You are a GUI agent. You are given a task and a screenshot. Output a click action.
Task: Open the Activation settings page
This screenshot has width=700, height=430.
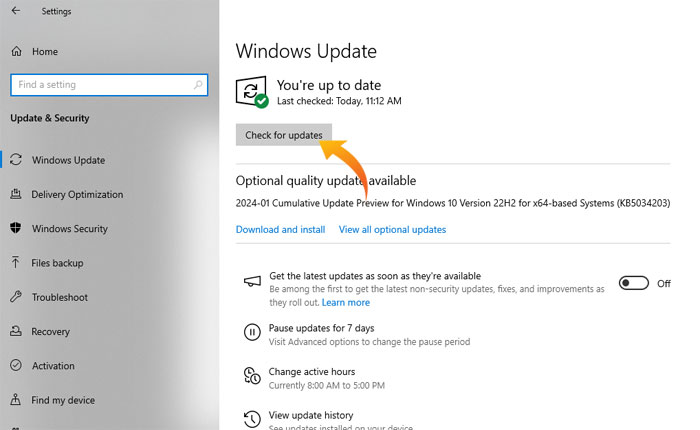click(53, 366)
